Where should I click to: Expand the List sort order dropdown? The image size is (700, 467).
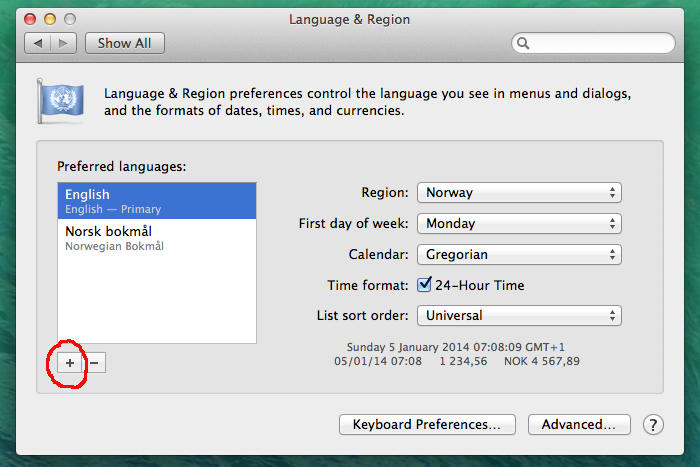pos(519,316)
